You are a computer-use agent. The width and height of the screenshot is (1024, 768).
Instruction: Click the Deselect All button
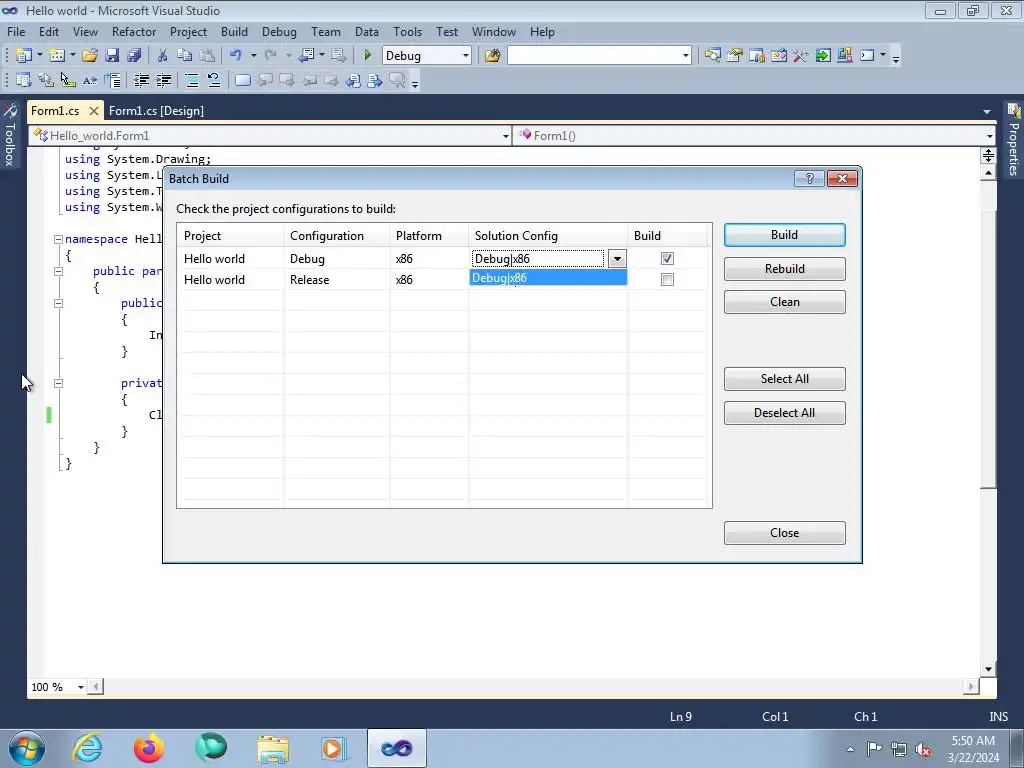click(x=784, y=413)
